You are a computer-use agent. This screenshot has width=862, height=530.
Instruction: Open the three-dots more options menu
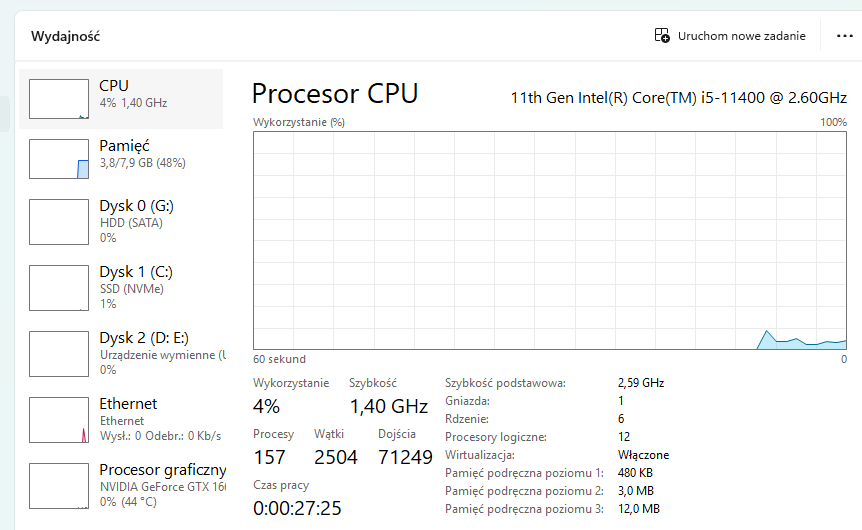pyautogui.click(x=844, y=36)
